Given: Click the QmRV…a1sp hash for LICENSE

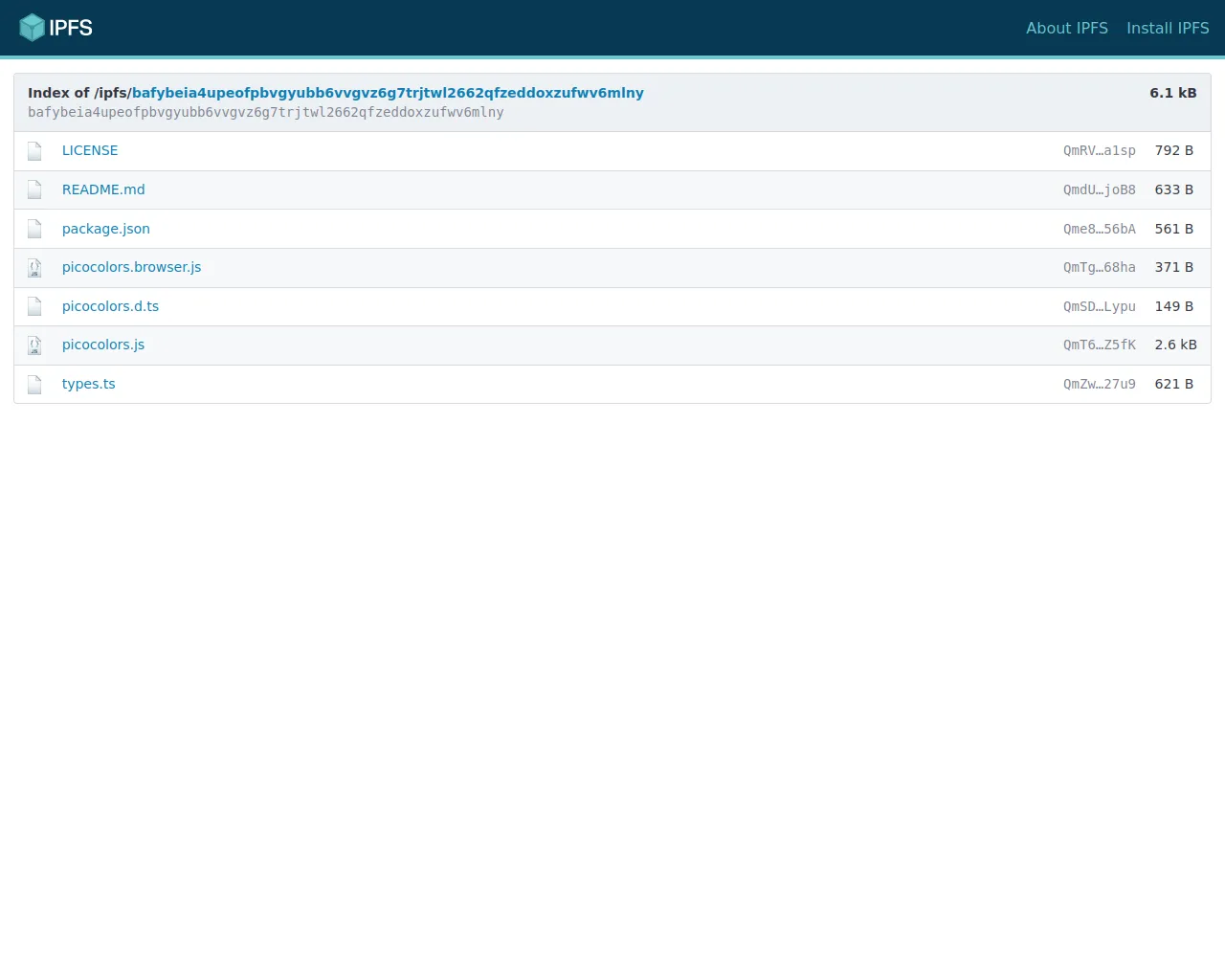Looking at the screenshot, I should [1099, 150].
